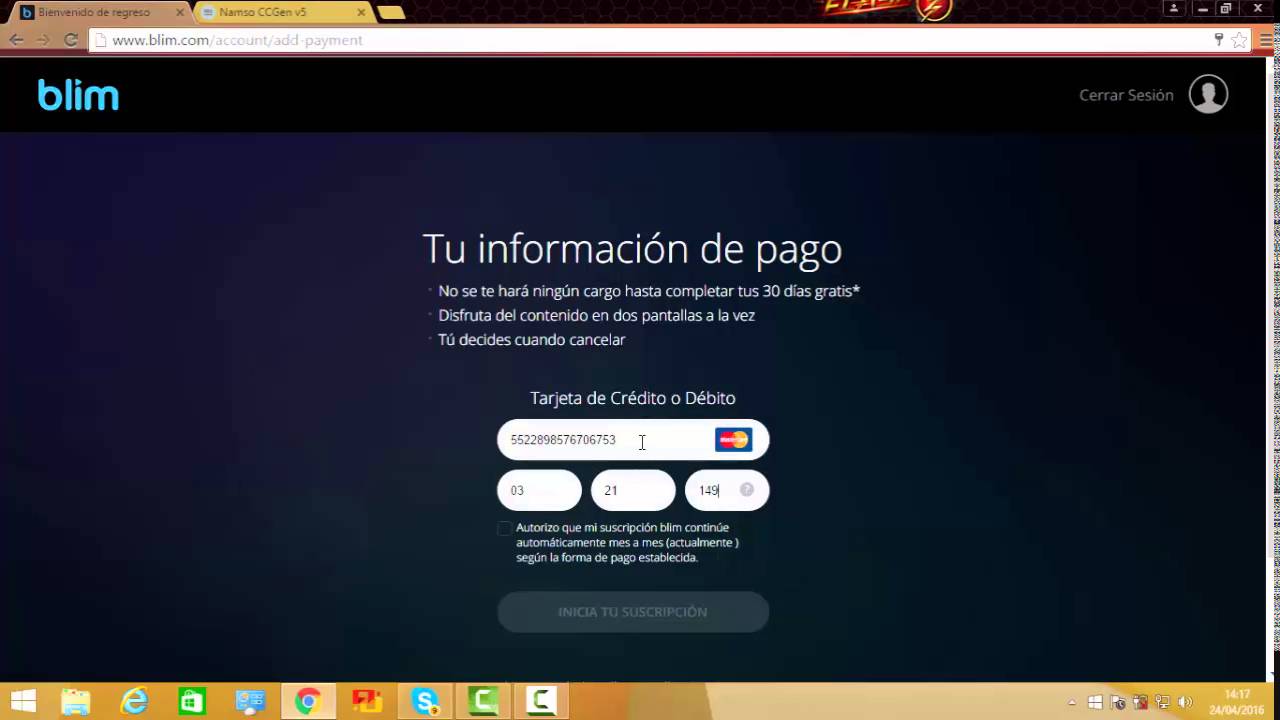The height and width of the screenshot is (720, 1280).
Task: Reload the page with refresh icon
Action: pos(70,40)
